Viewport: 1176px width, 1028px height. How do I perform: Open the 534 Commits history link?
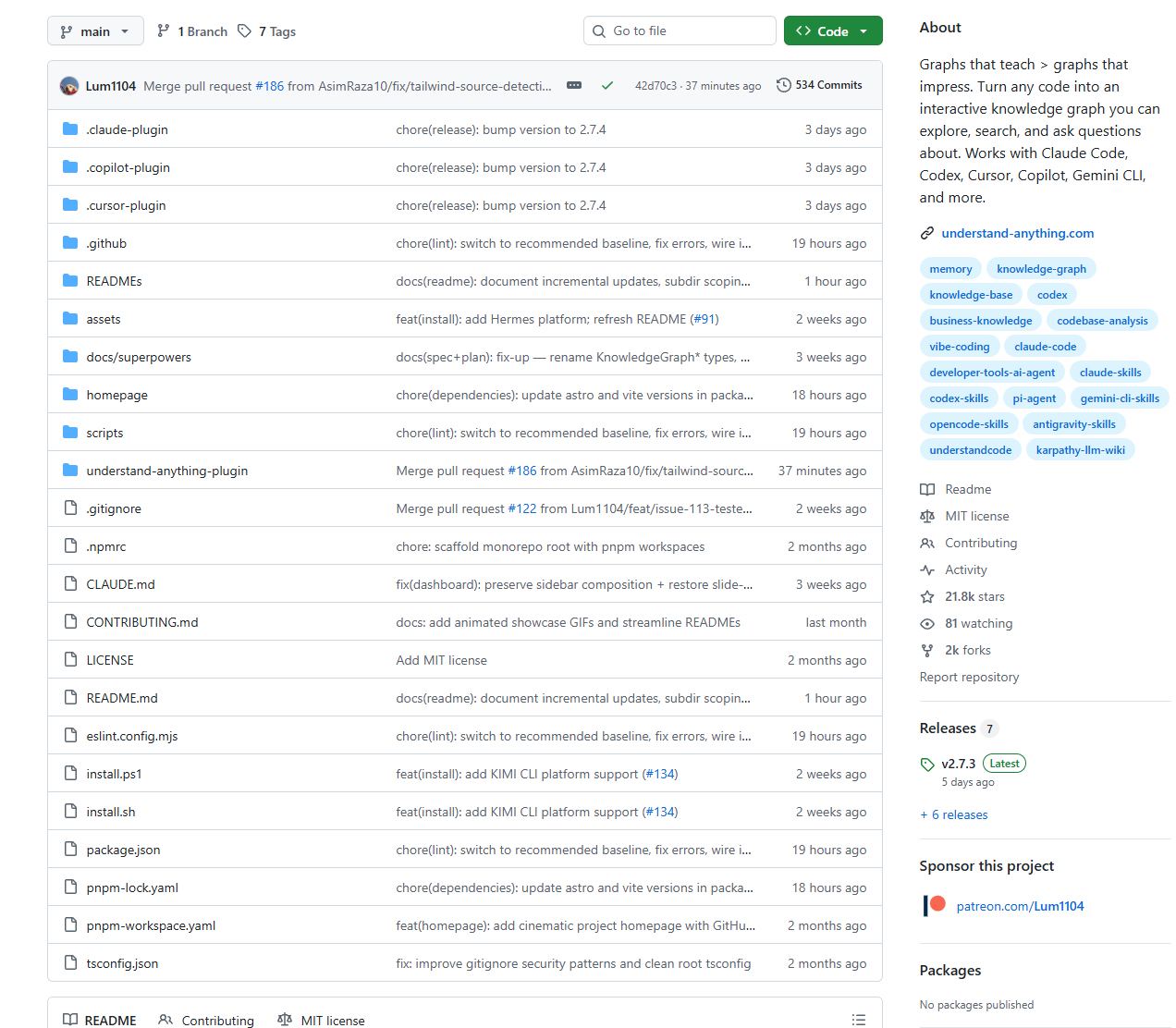tap(819, 85)
